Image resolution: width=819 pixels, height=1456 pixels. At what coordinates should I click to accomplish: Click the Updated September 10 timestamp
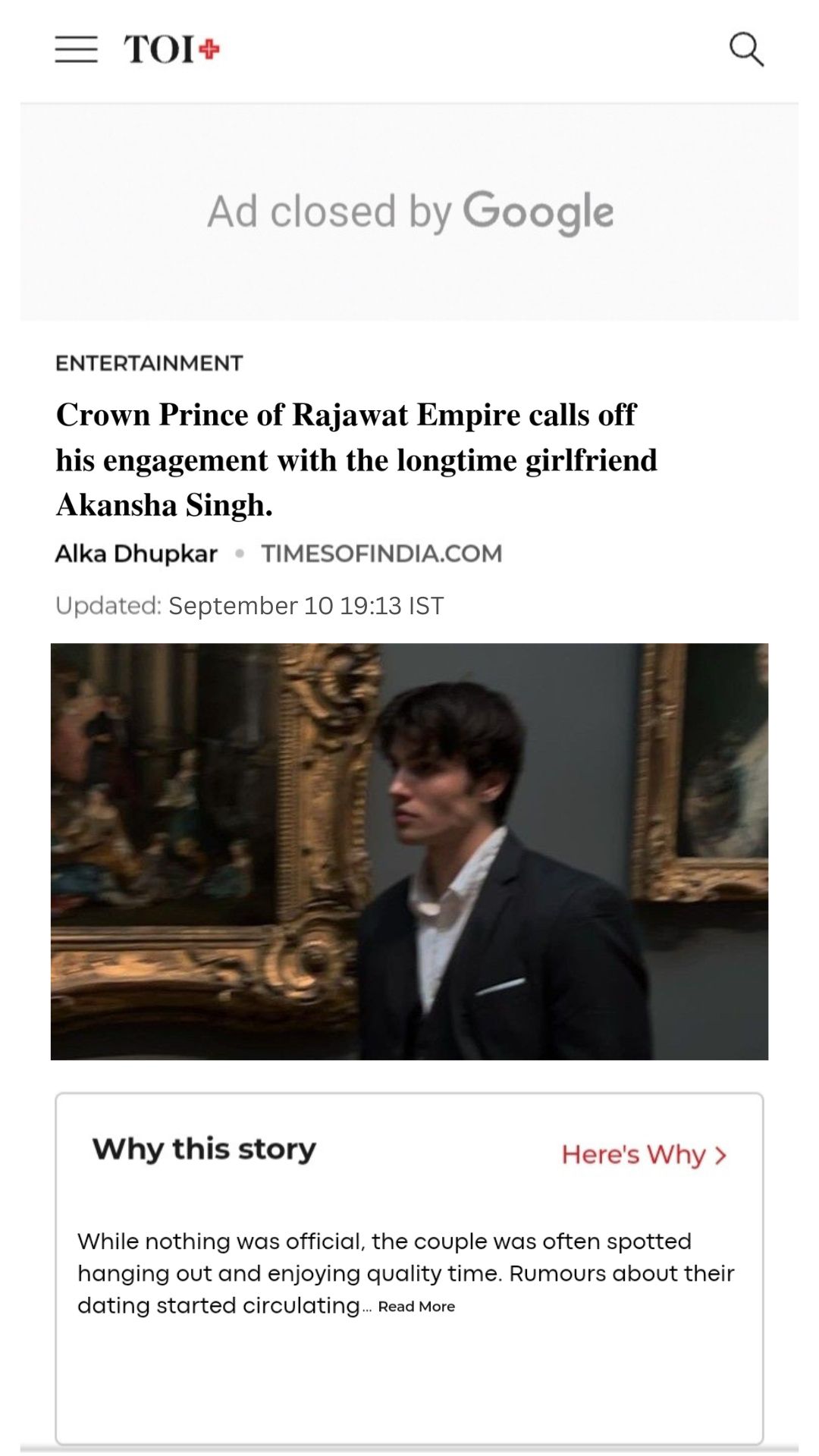click(249, 606)
